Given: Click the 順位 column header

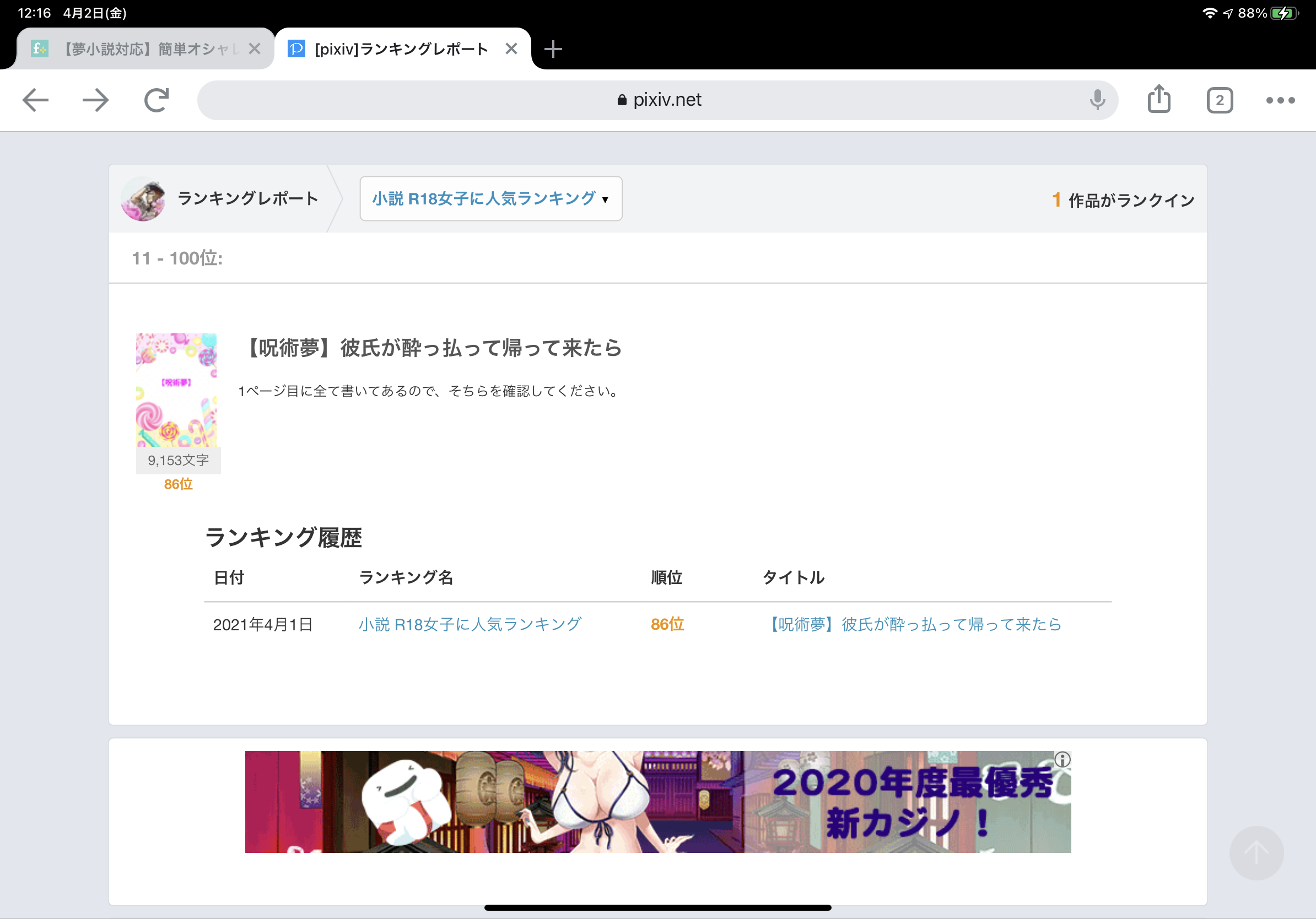Looking at the screenshot, I should click(x=667, y=577).
